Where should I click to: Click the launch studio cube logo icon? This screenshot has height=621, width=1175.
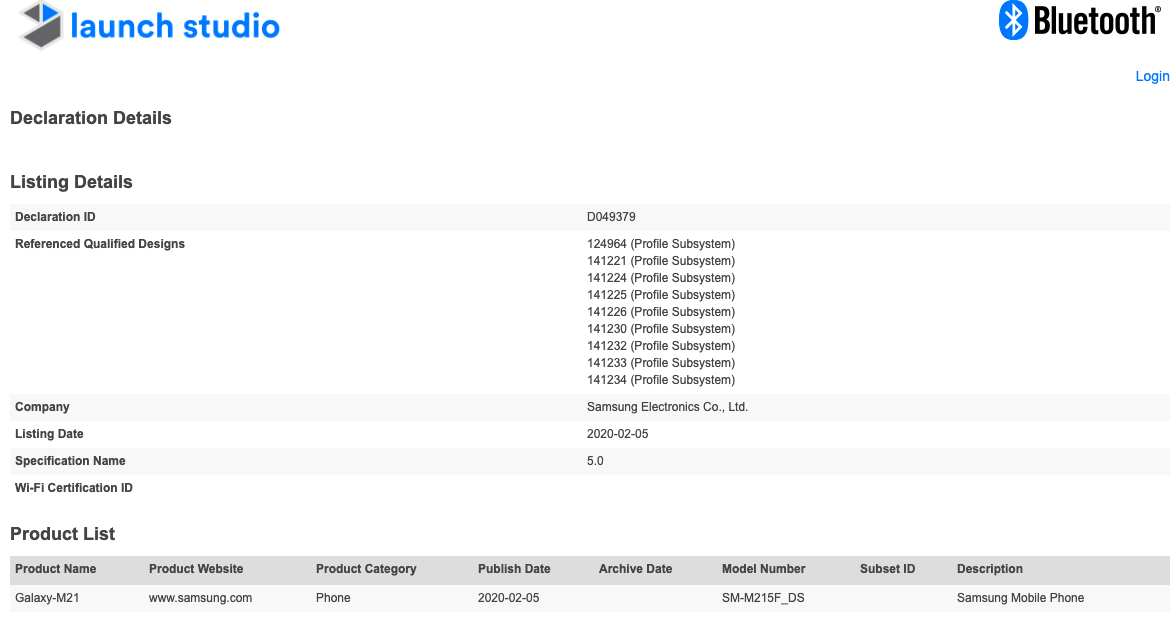pyautogui.click(x=40, y=25)
